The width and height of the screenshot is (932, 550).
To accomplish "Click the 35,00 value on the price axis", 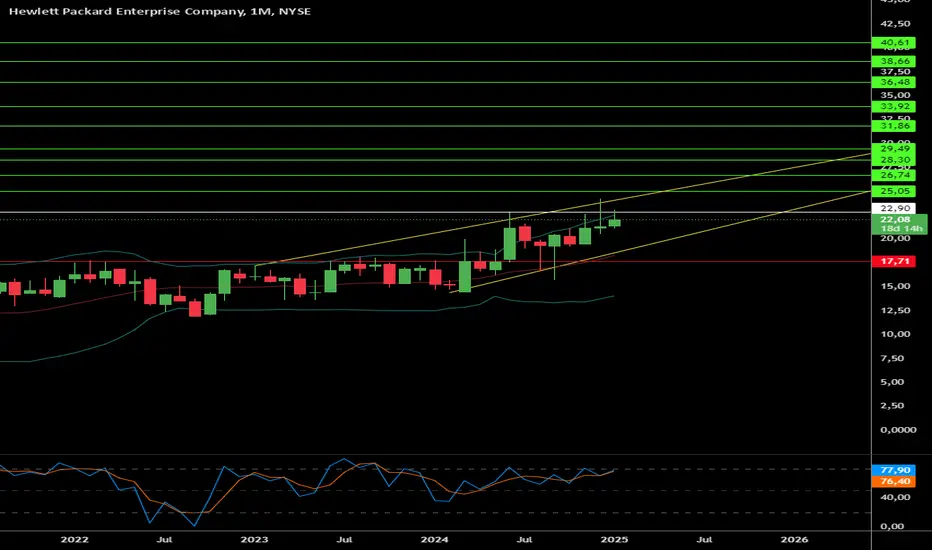I will pyautogui.click(x=895, y=95).
